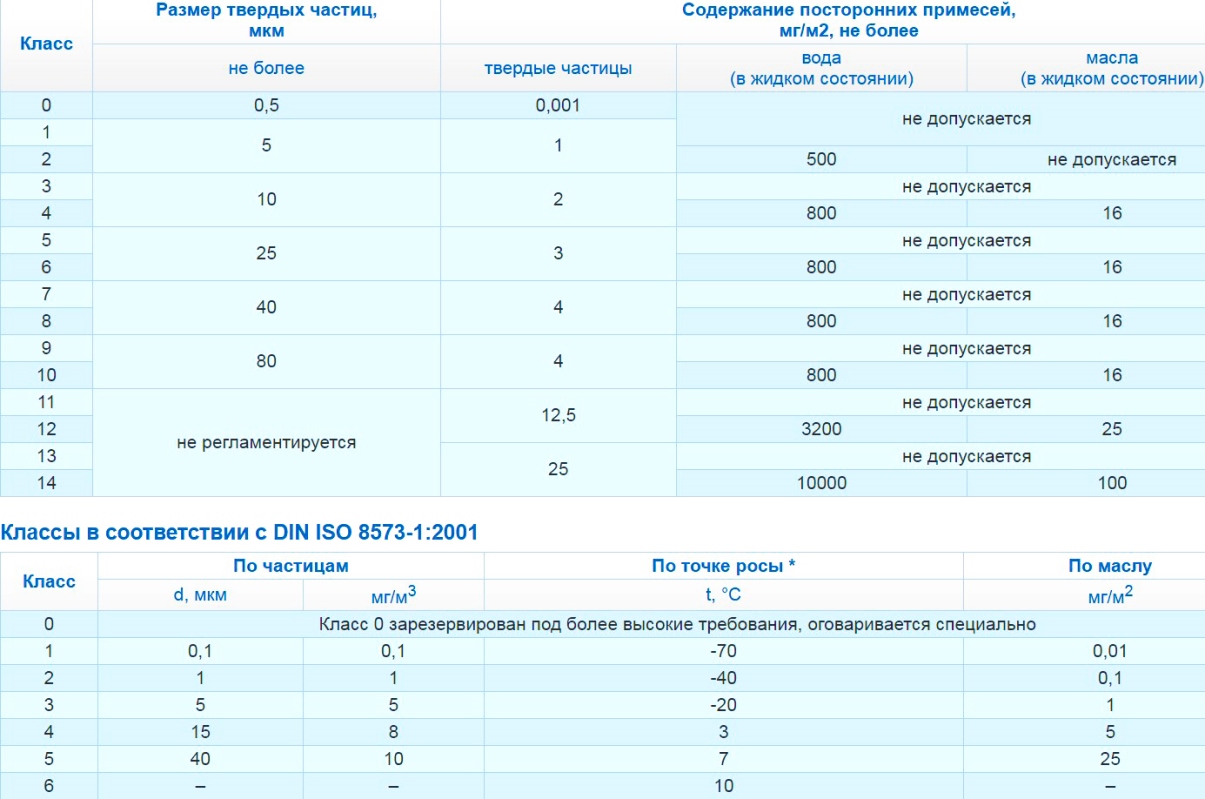This screenshot has height=799, width=1205.
Task: Click the 'масла (в жидком состоянии)' subheader
Action: pos(1111,69)
